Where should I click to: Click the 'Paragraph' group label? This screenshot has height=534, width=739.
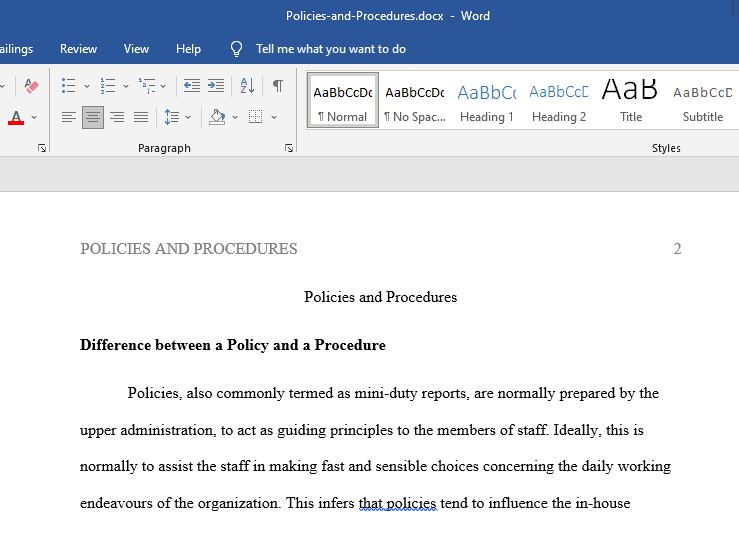pos(164,148)
